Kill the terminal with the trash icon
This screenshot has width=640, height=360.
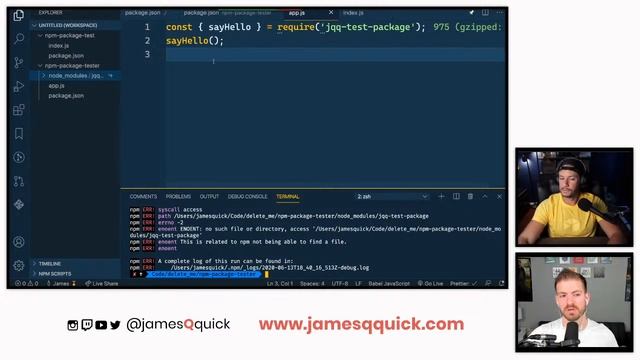tap(470, 196)
